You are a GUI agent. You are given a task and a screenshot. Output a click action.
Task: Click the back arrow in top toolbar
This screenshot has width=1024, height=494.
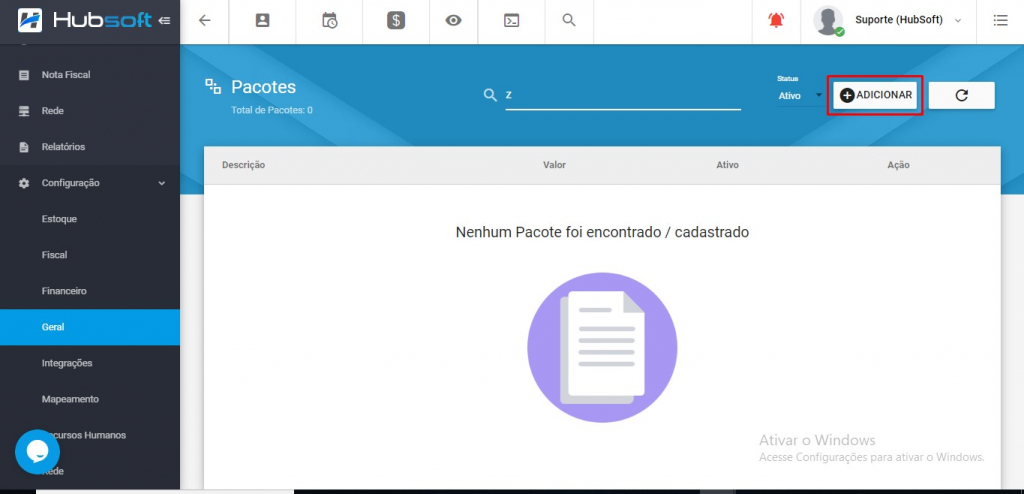click(205, 20)
